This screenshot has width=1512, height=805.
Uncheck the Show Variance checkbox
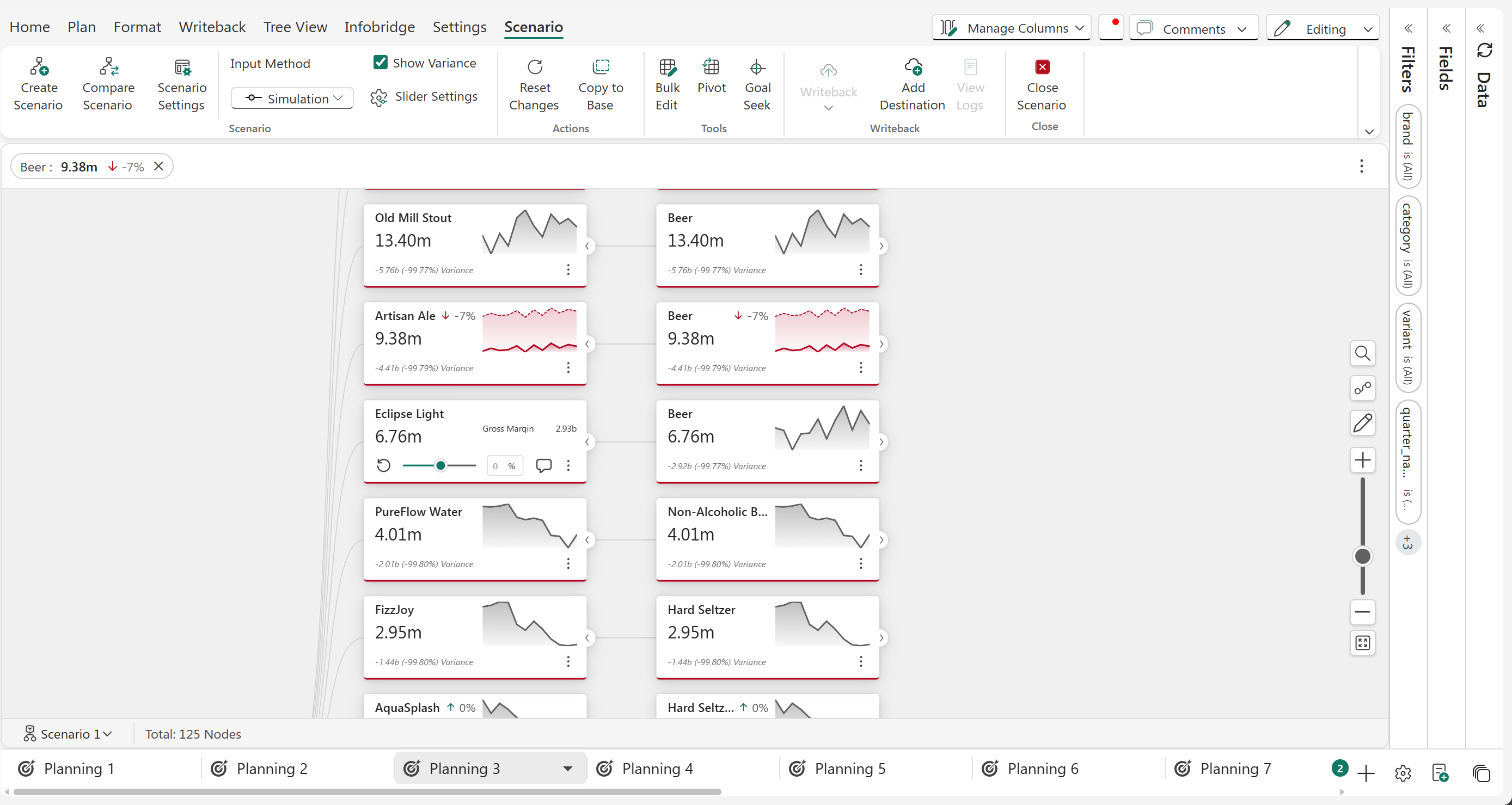pyautogui.click(x=381, y=62)
